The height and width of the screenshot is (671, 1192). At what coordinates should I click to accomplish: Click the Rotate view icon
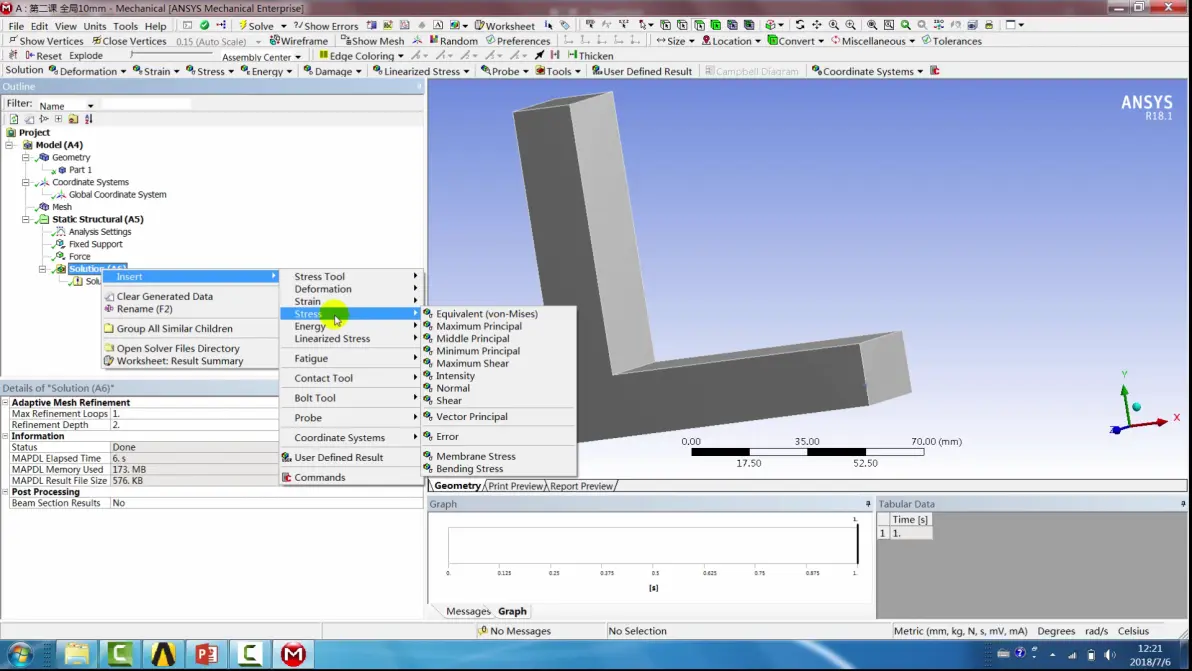tap(800, 25)
